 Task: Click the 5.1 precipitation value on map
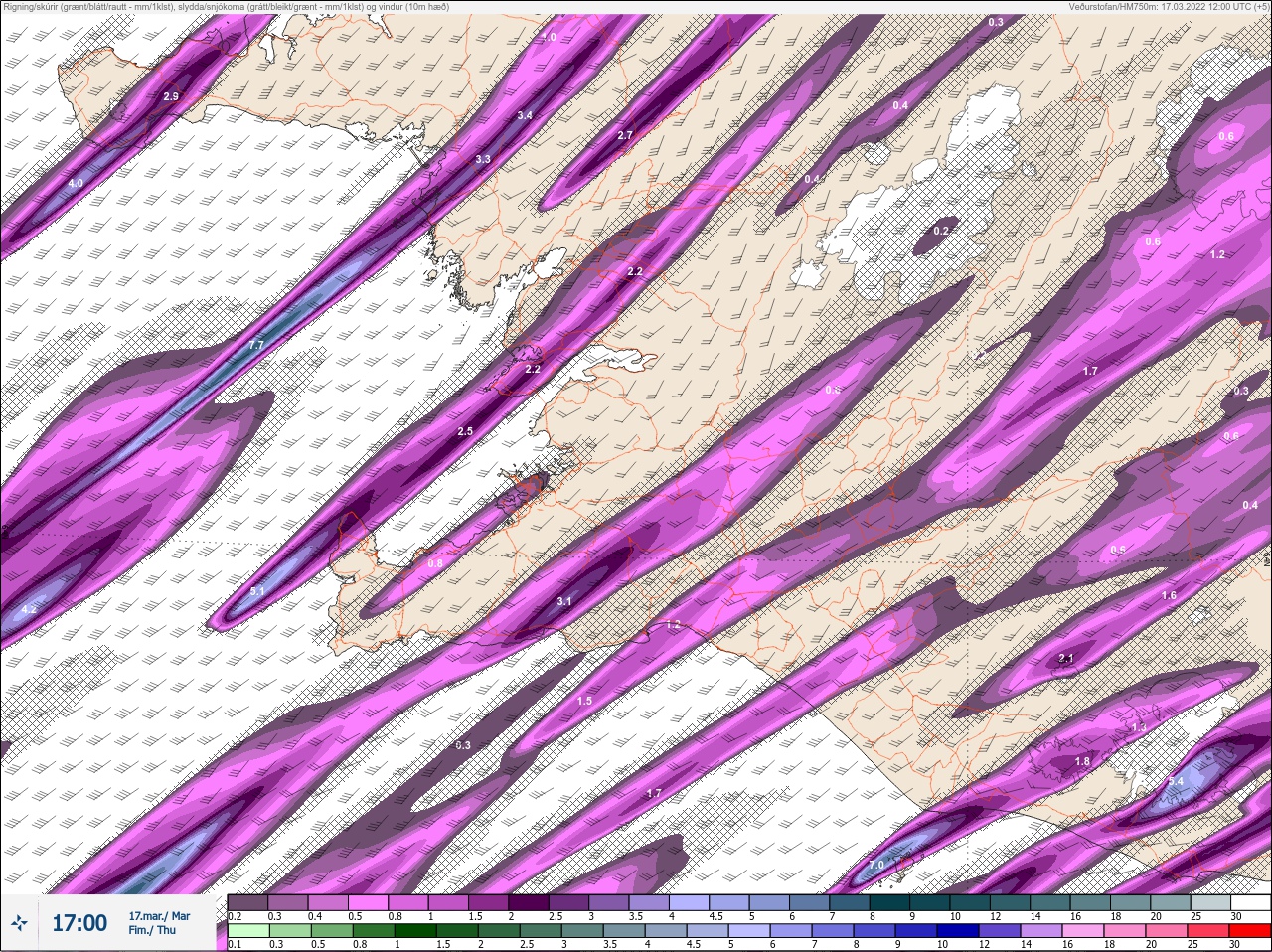tap(257, 591)
